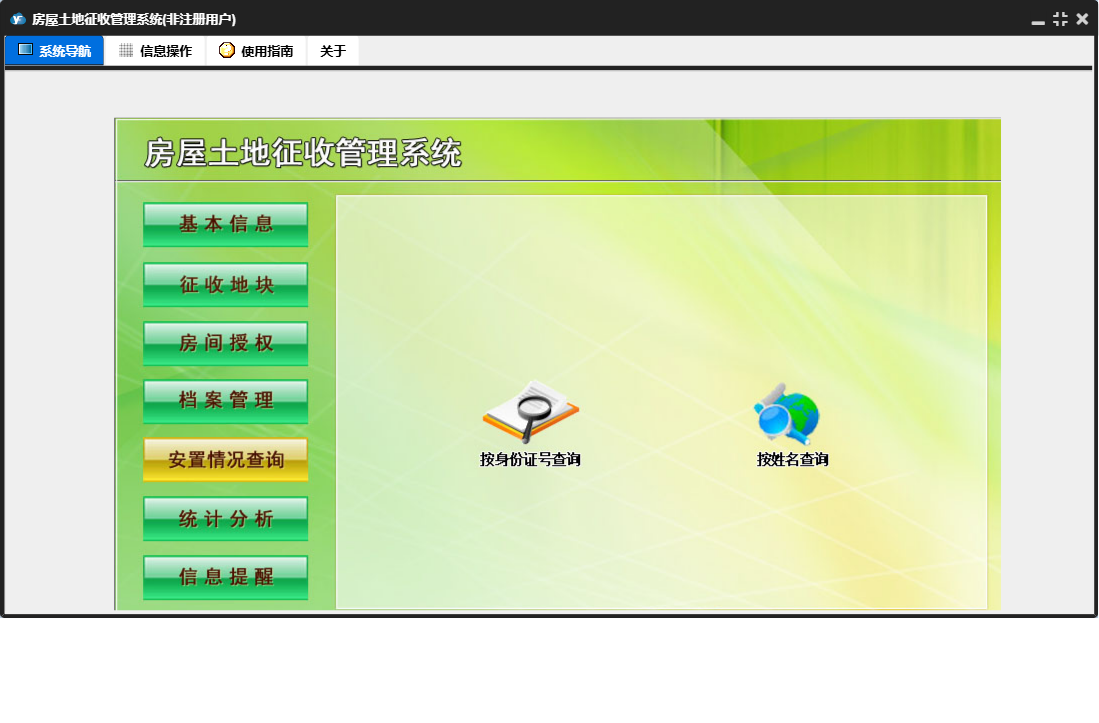Open 信息提醒 section

pyautogui.click(x=226, y=577)
